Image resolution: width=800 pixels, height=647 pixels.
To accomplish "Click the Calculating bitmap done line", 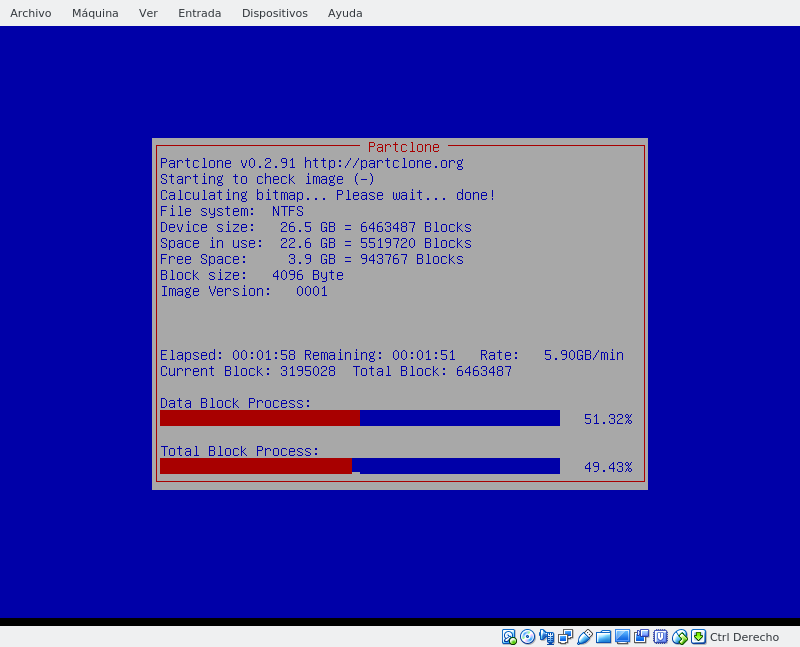I will click(328, 195).
